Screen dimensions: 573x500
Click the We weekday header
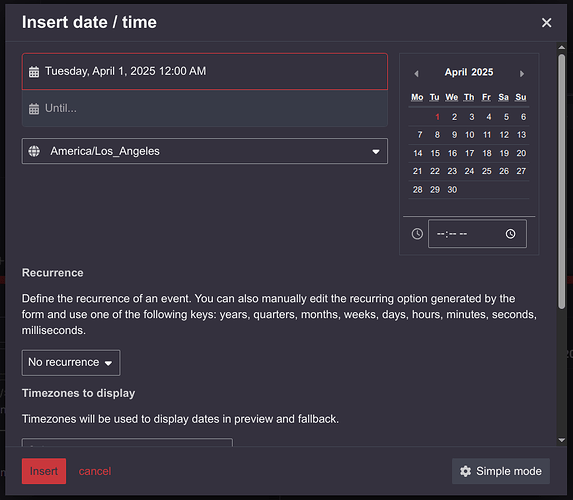point(452,97)
